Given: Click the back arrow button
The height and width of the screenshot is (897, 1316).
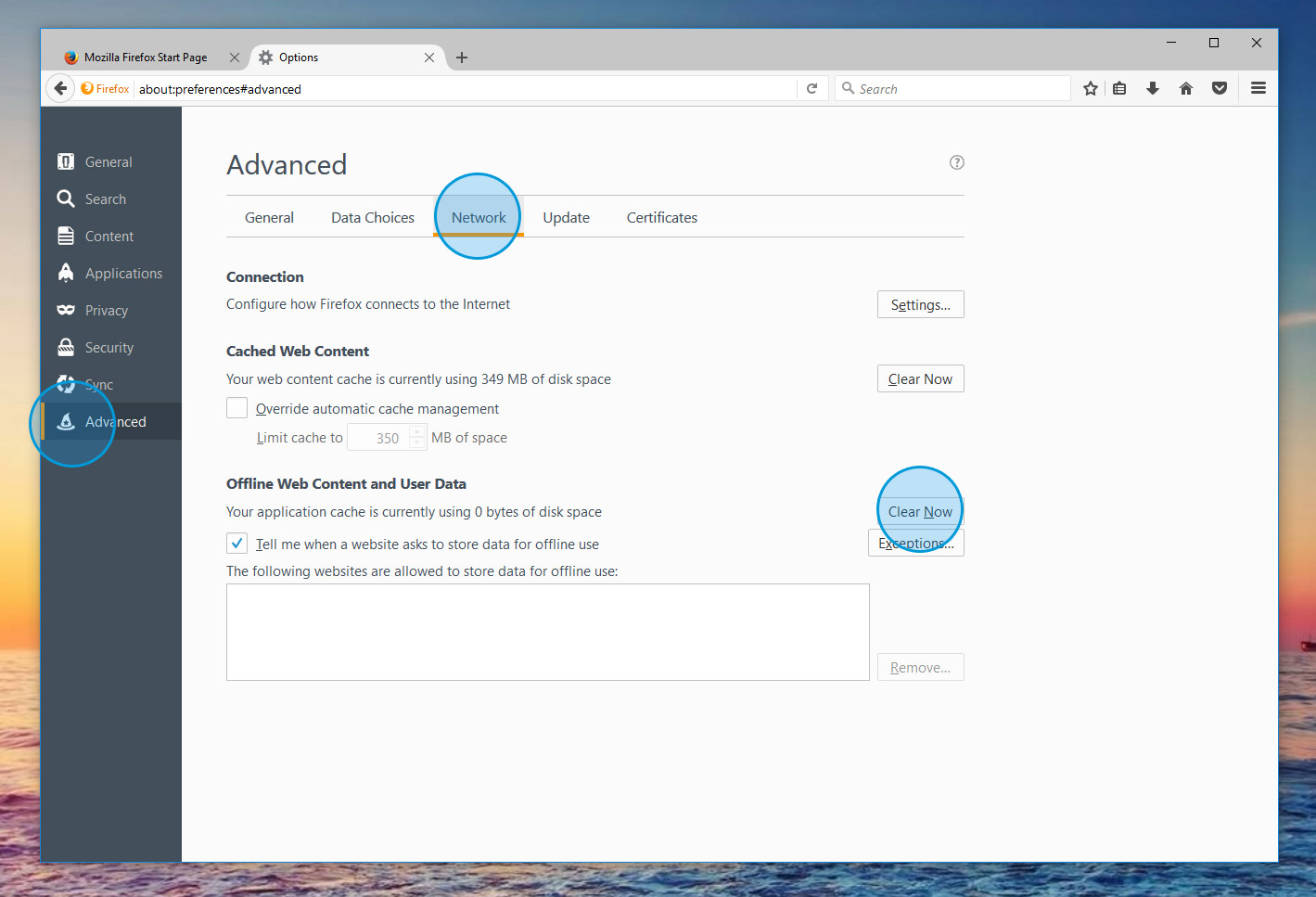Looking at the screenshot, I should pos(60,89).
